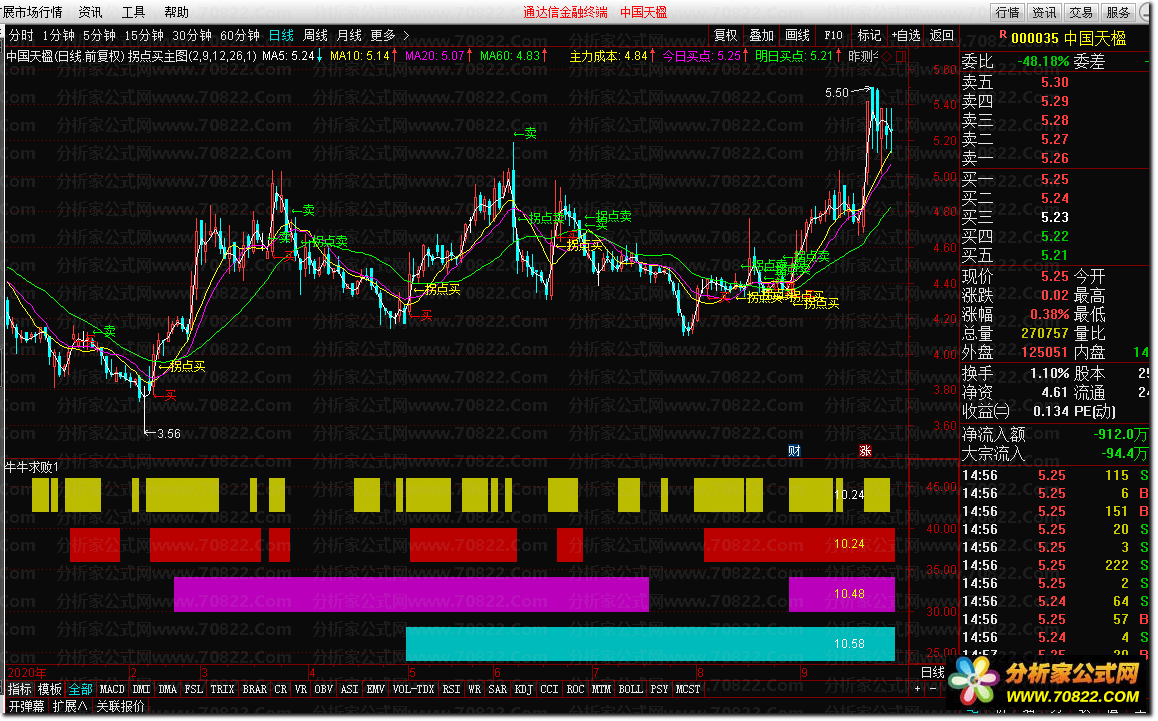The height and width of the screenshot is (721, 1158).
Task: Switch to the 30分钟 period
Action: (x=191, y=35)
